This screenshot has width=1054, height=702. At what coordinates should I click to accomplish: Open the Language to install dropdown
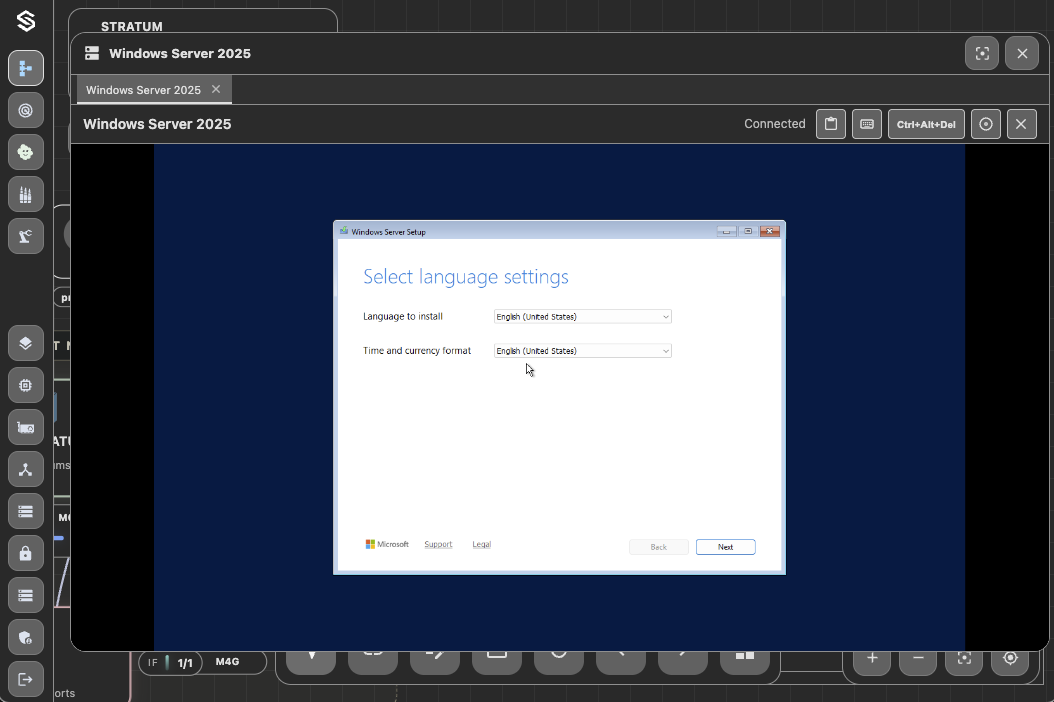tap(583, 317)
